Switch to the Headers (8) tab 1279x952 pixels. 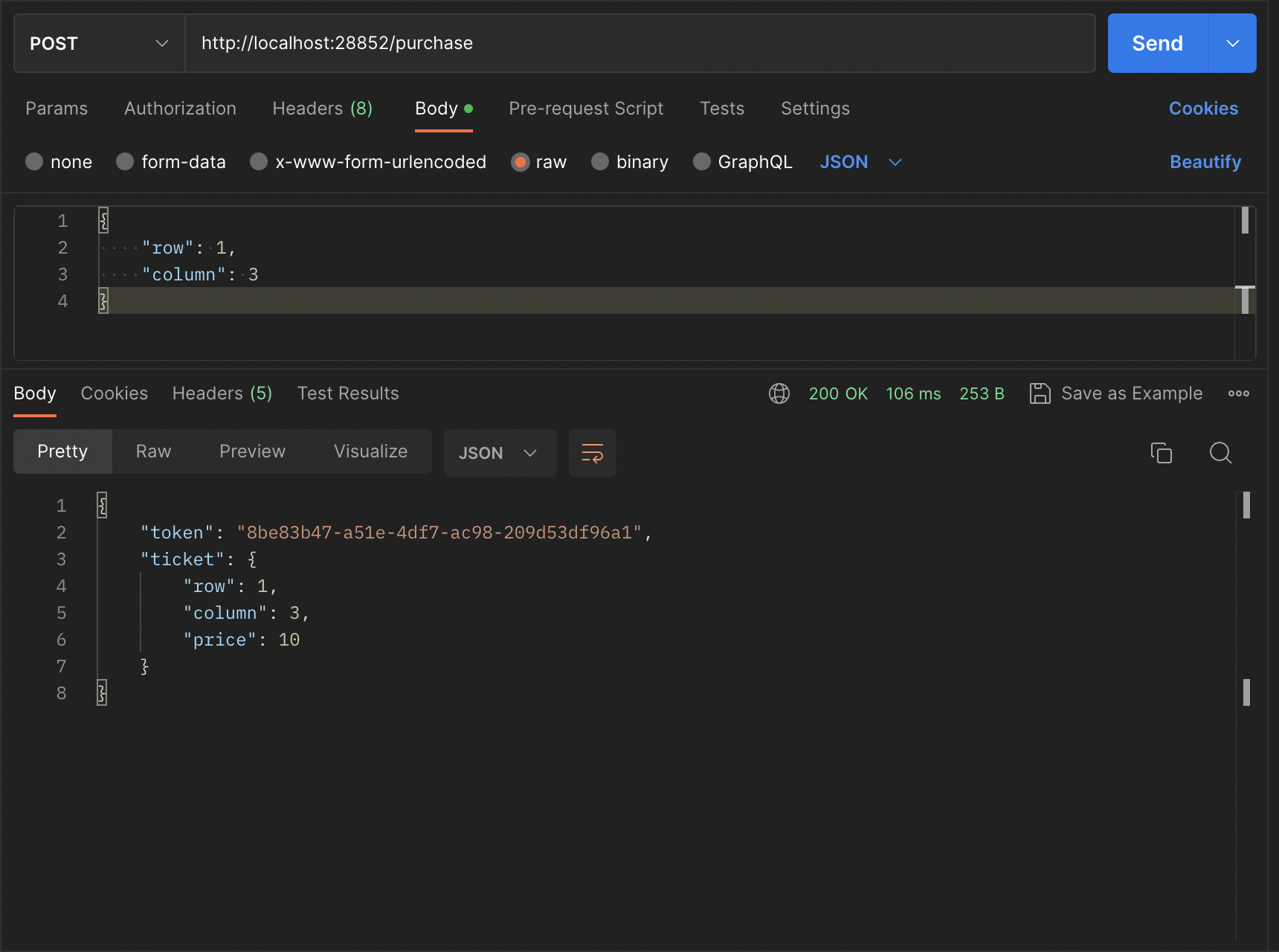tap(323, 109)
